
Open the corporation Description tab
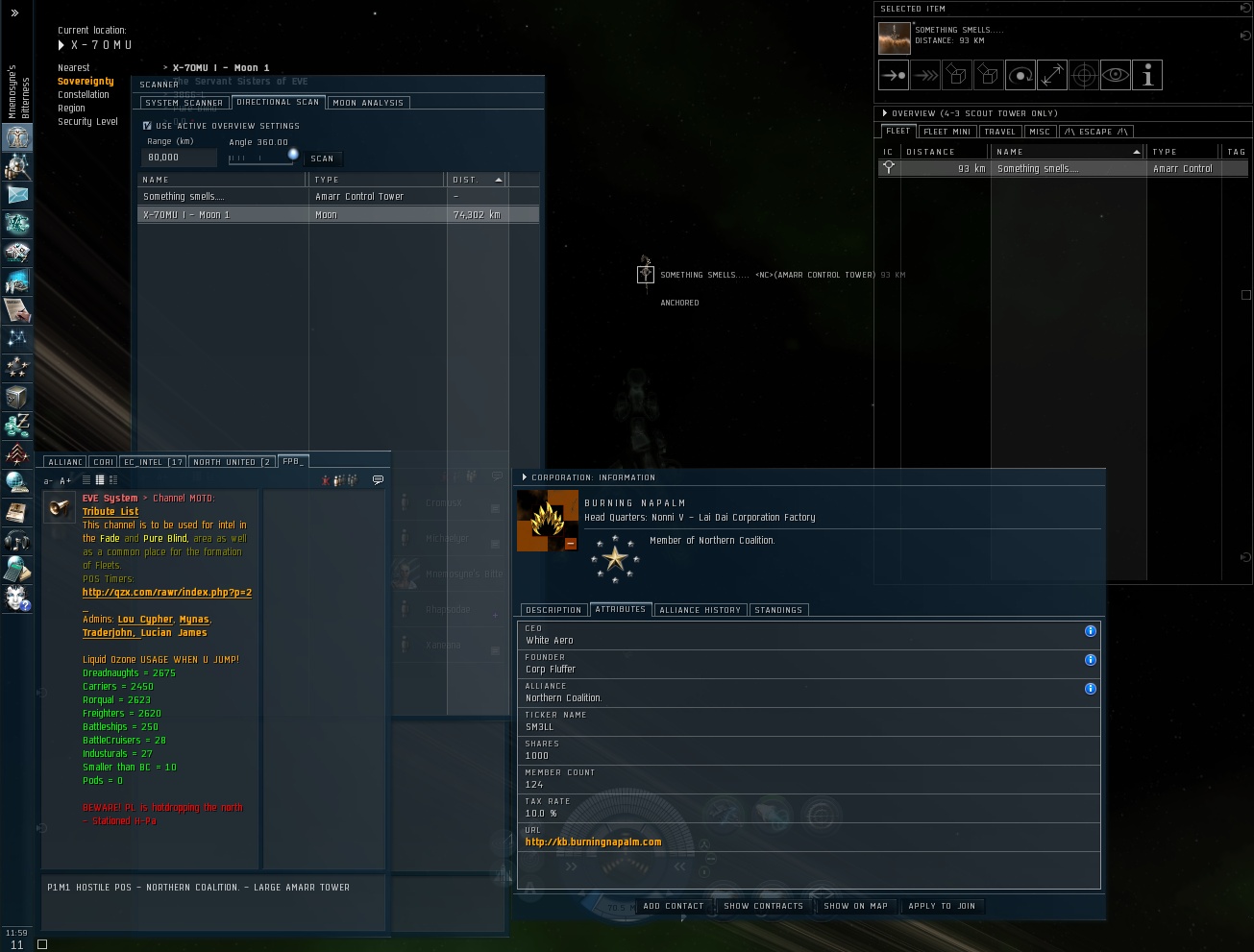[x=553, y=610]
